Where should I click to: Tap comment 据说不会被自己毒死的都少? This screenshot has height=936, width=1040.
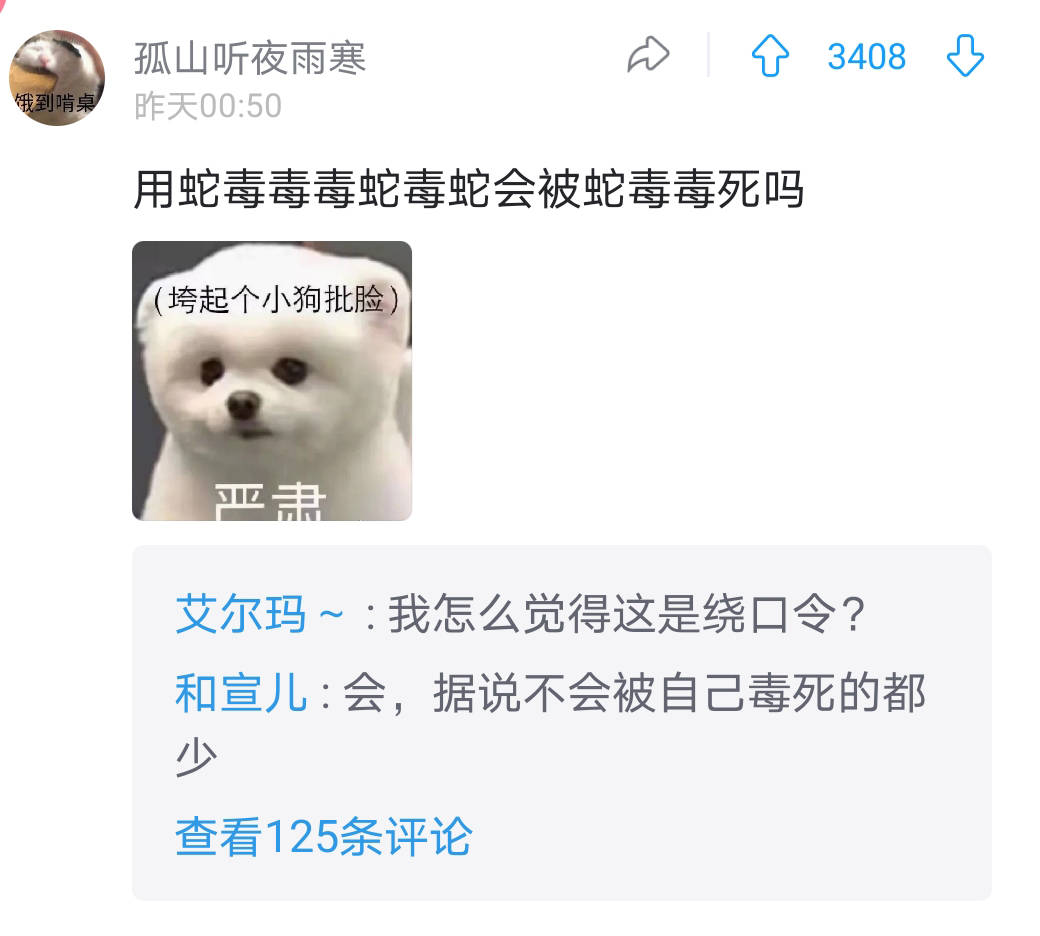click(551, 725)
